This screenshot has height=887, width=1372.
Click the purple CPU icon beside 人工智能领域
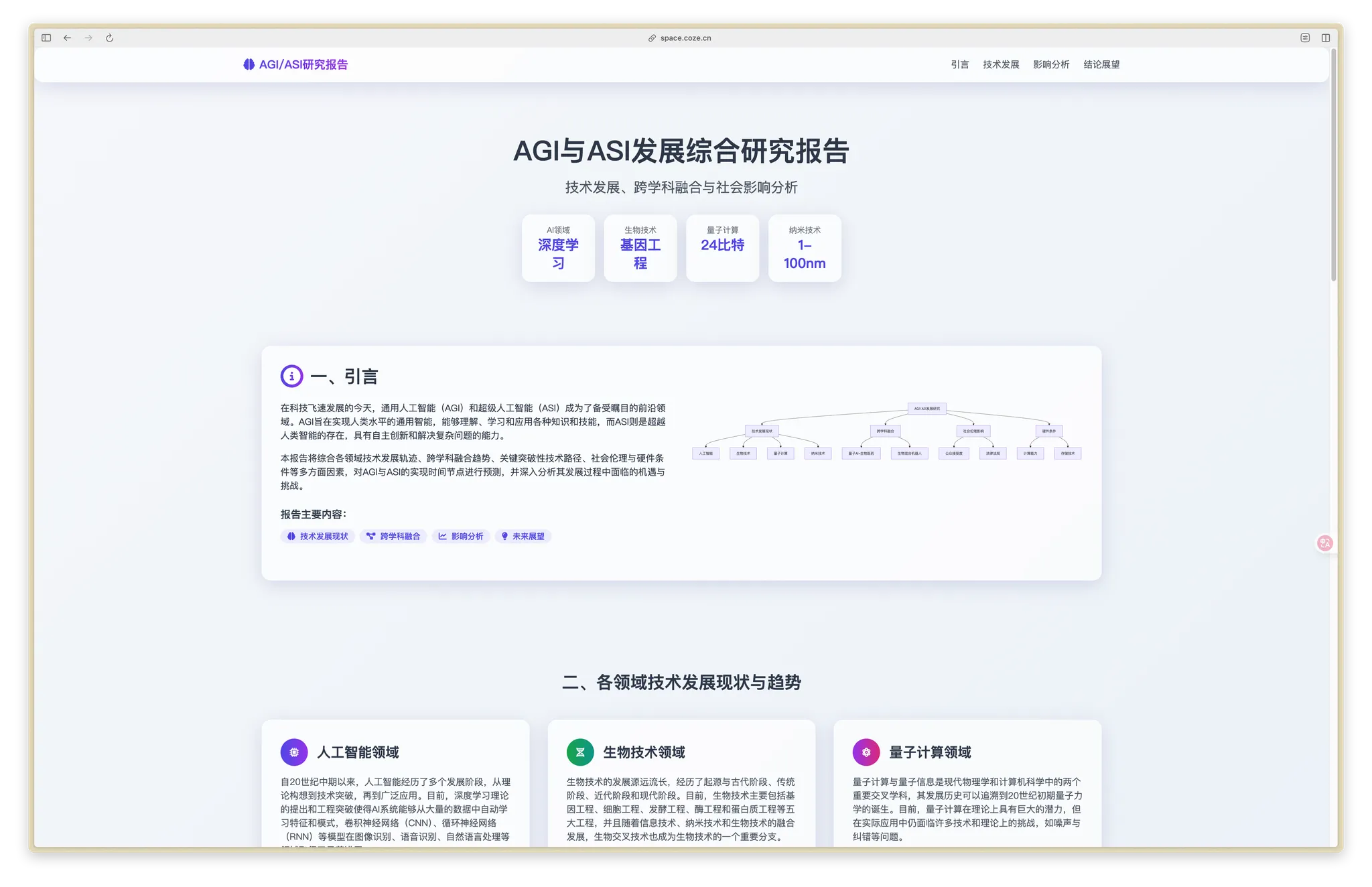click(x=294, y=752)
